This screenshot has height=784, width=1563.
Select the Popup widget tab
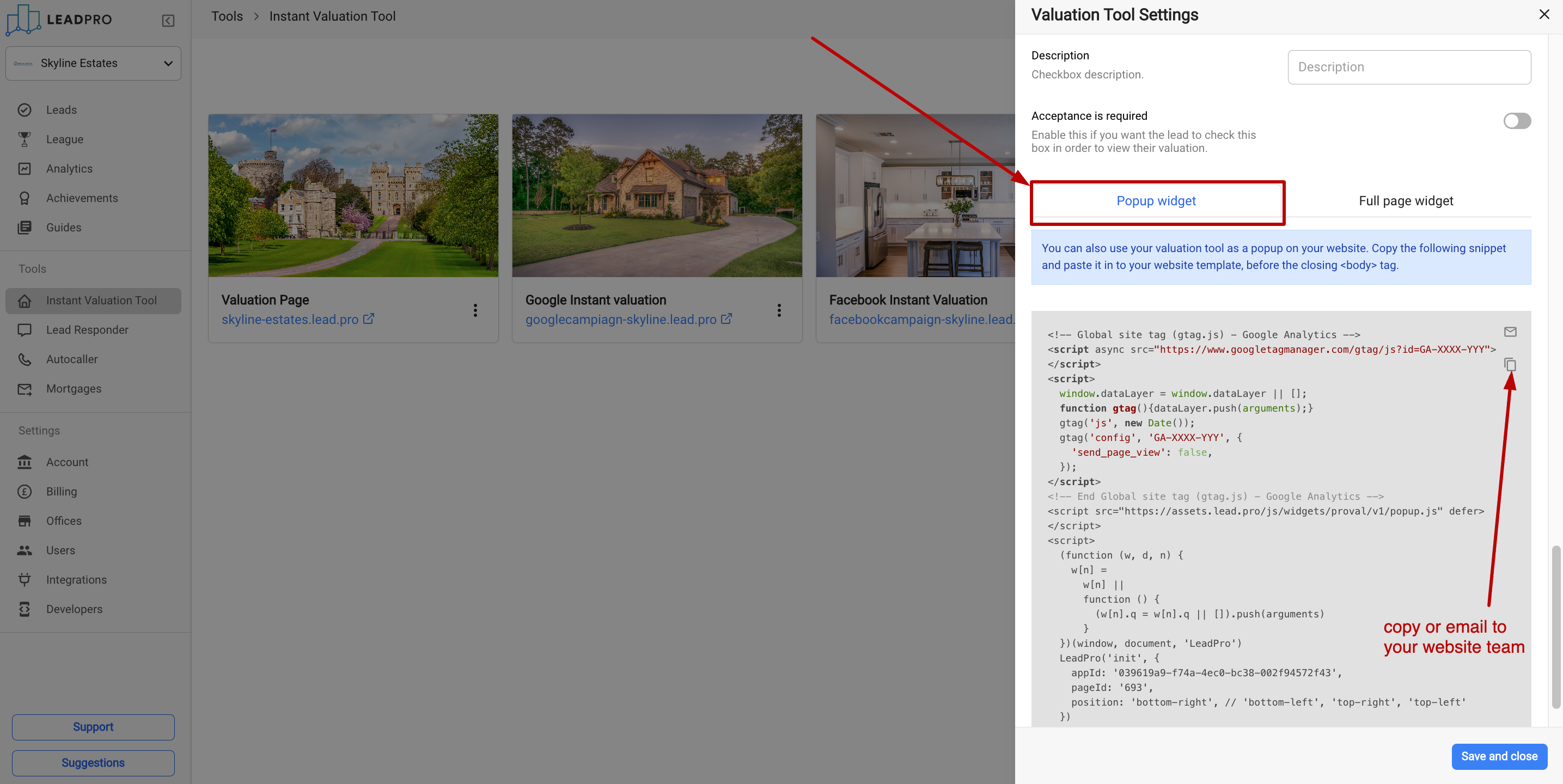(x=1156, y=201)
